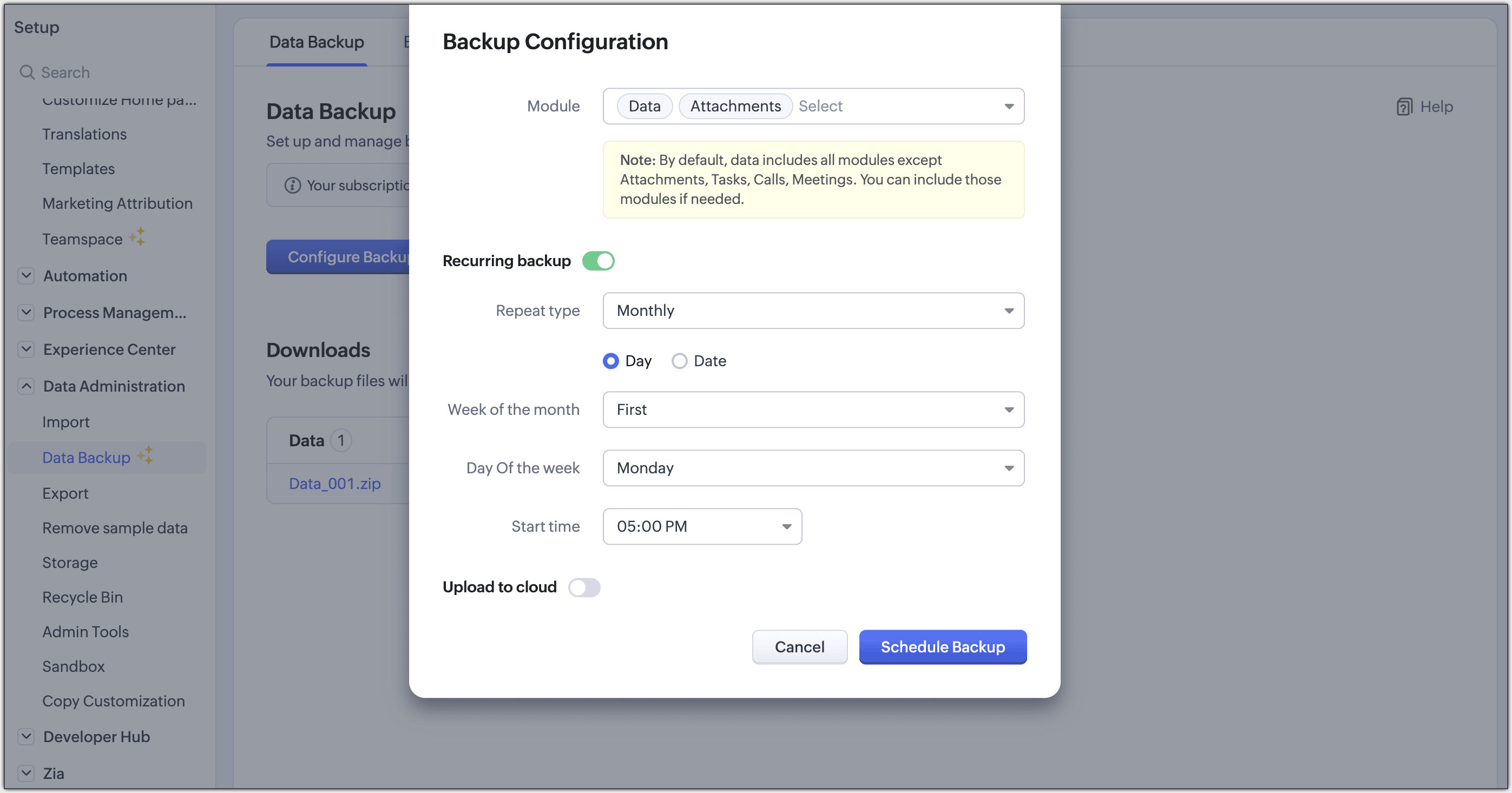Screen dimensions: 1512x793
Task: Collapse Data Administration using its chevron icon
Action: [x=26, y=386]
